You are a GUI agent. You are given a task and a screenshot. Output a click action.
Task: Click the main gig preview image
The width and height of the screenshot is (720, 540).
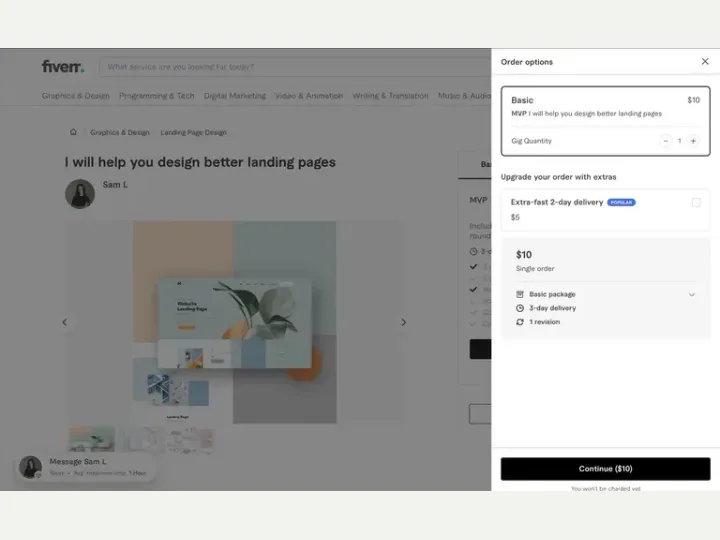coord(235,322)
